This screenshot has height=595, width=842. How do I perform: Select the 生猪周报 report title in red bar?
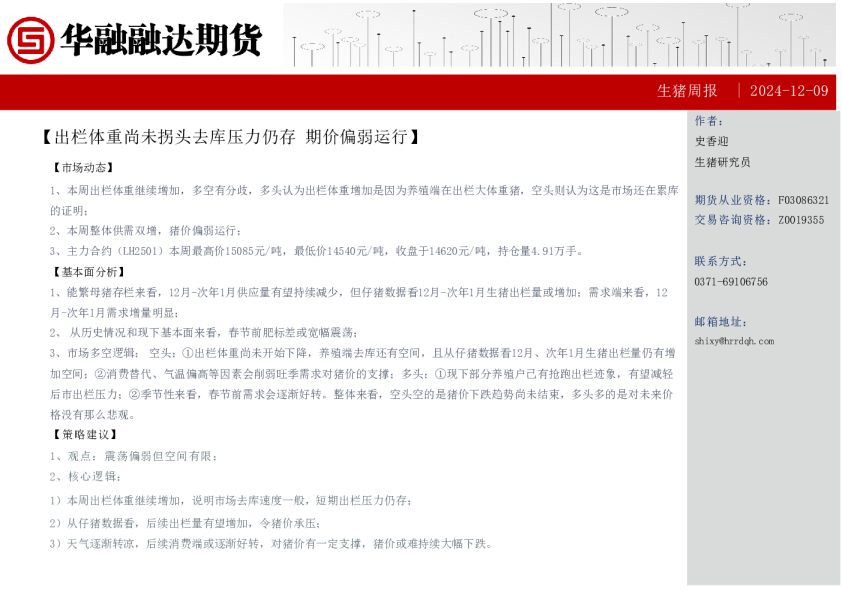(687, 91)
